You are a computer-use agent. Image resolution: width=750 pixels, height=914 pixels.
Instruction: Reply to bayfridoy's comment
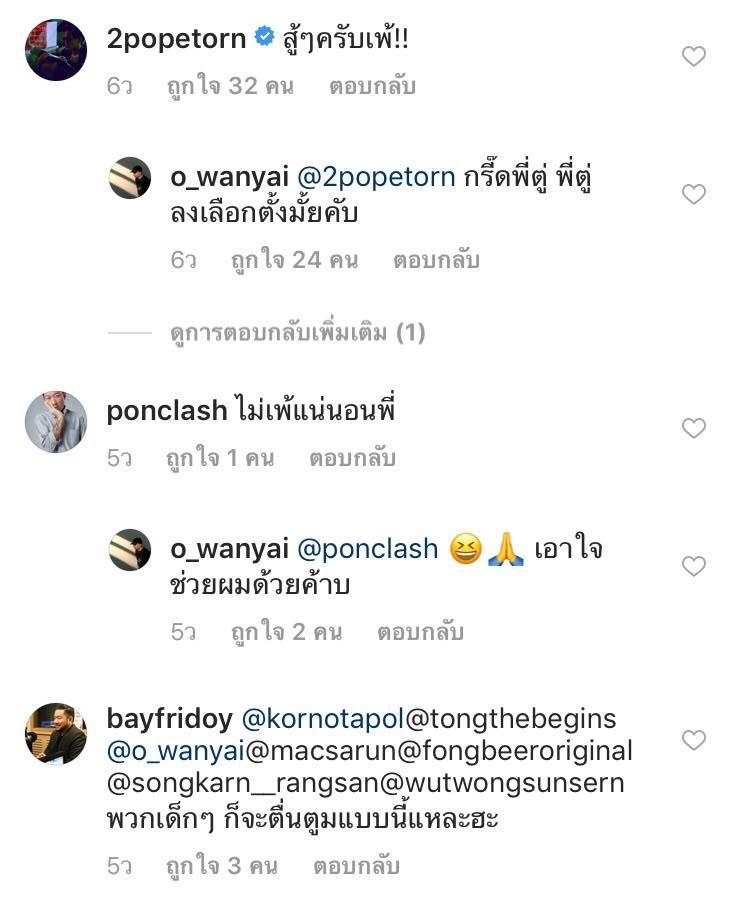(x=358, y=866)
